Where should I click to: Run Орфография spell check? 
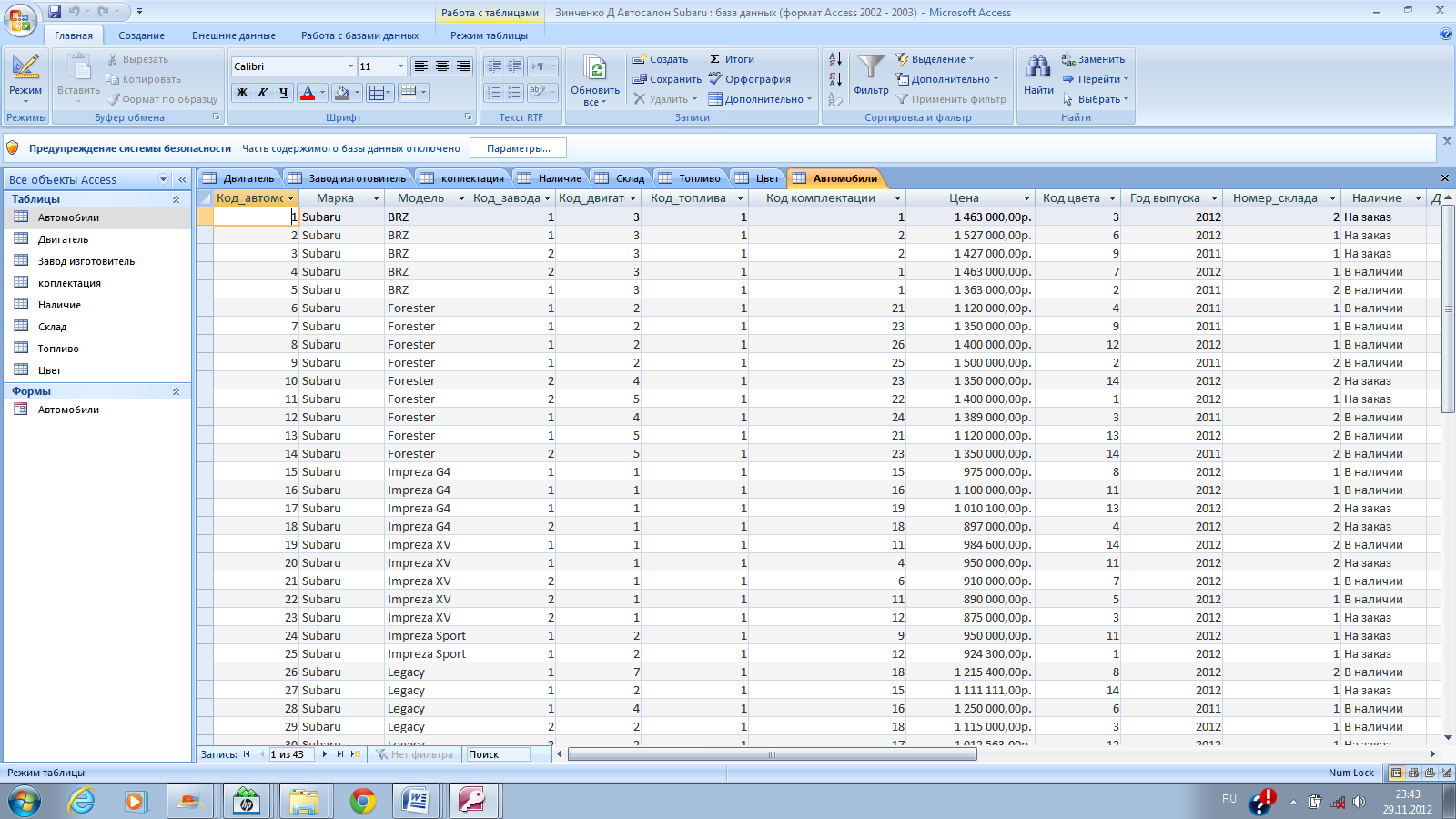(750, 79)
